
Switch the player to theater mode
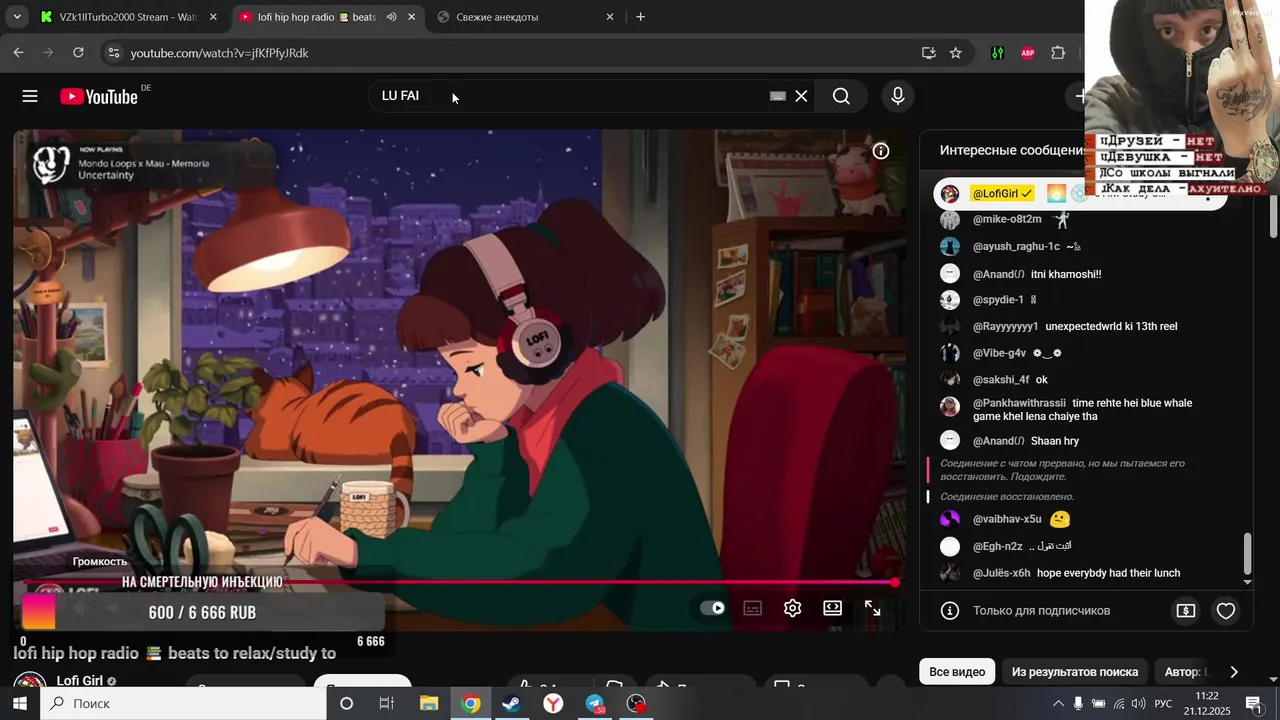pos(832,608)
